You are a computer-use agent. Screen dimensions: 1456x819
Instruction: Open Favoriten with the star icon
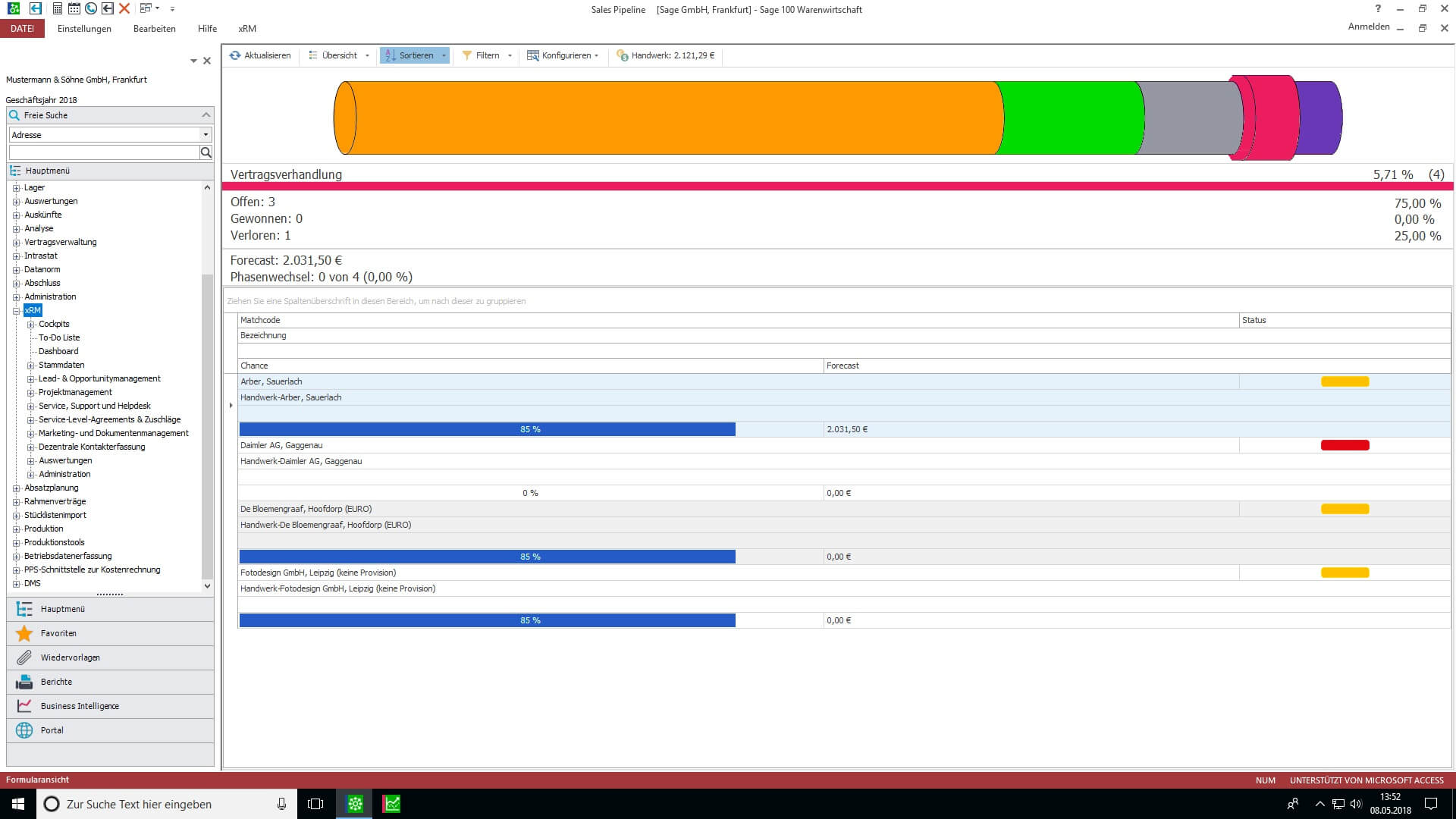(110, 633)
